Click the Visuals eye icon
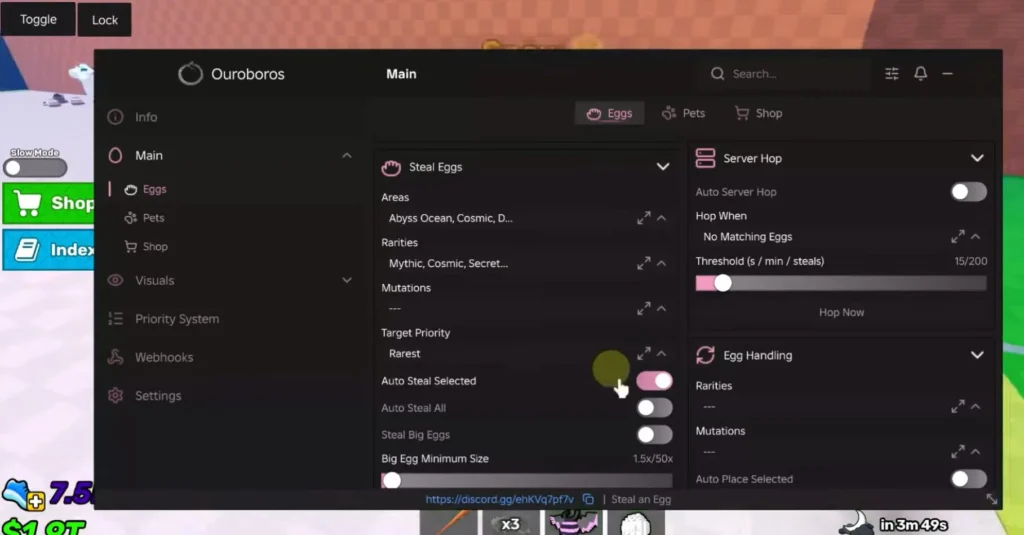 116,280
